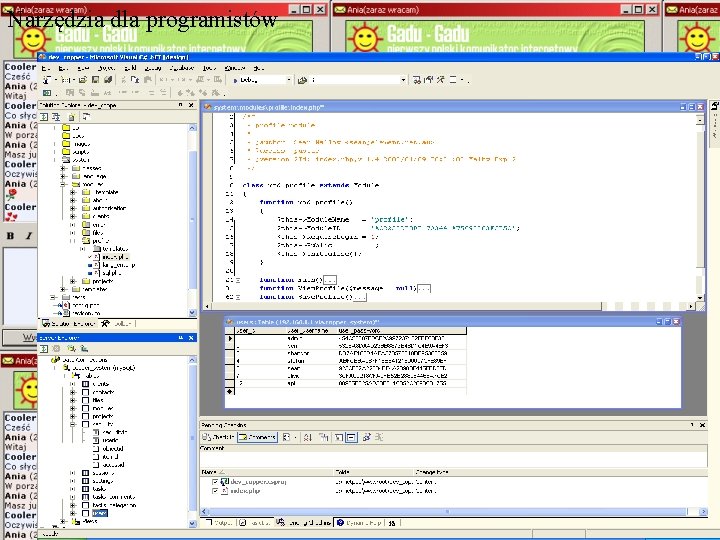Switch to Solution Explorer tab

click(x=69, y=324)
